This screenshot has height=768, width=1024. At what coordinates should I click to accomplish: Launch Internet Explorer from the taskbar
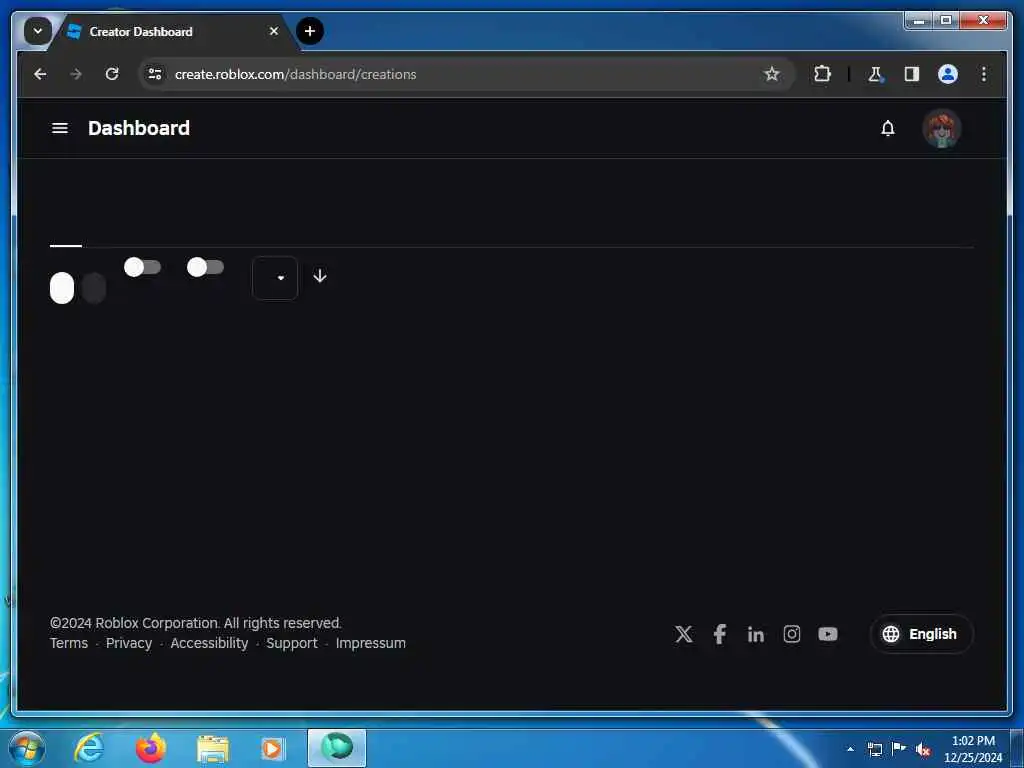tap(89, 748)
